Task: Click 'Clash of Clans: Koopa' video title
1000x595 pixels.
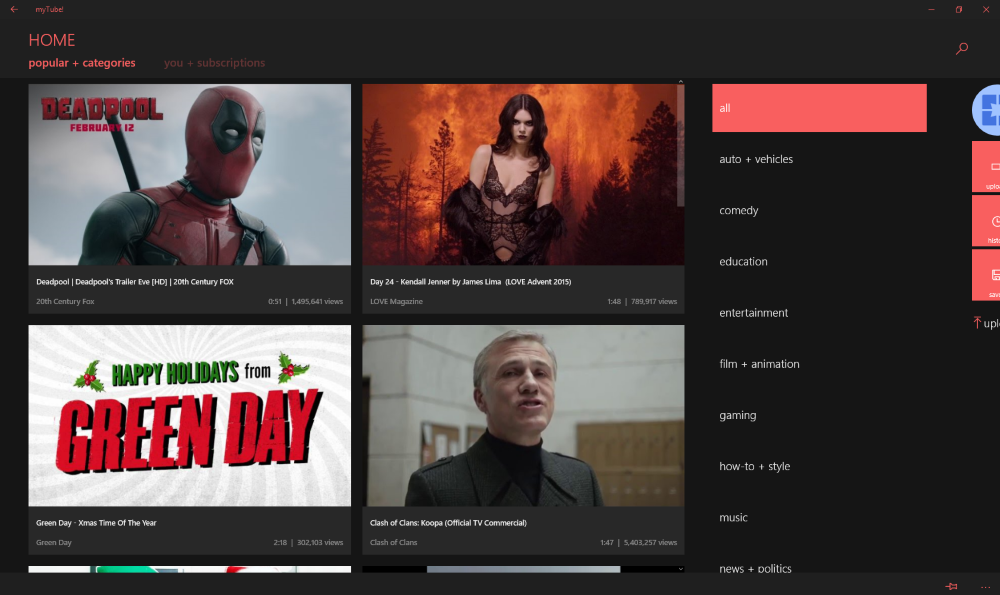Action: coord(448,523)
